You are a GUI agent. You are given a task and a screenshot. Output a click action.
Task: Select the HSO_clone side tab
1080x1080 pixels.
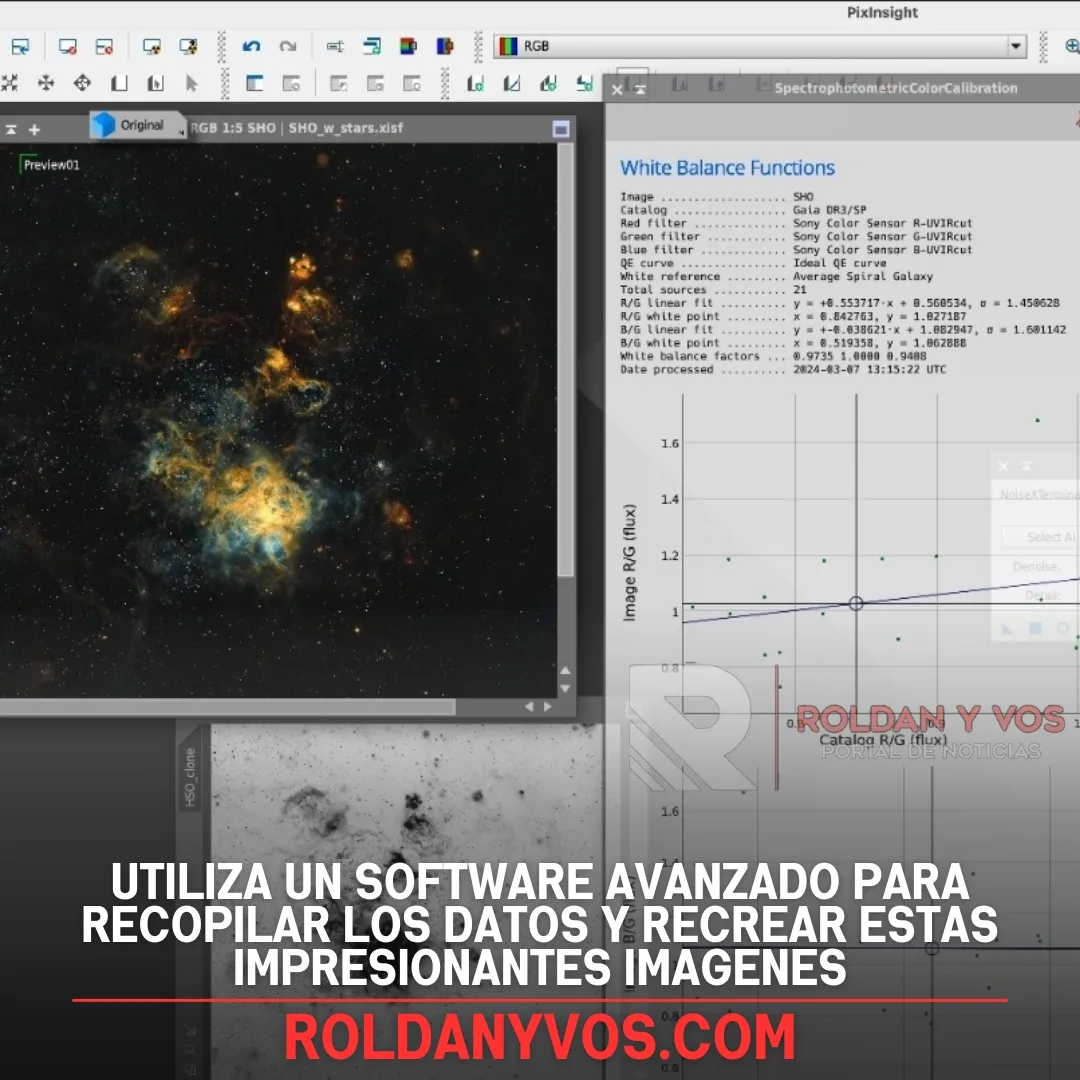[190, 776]
